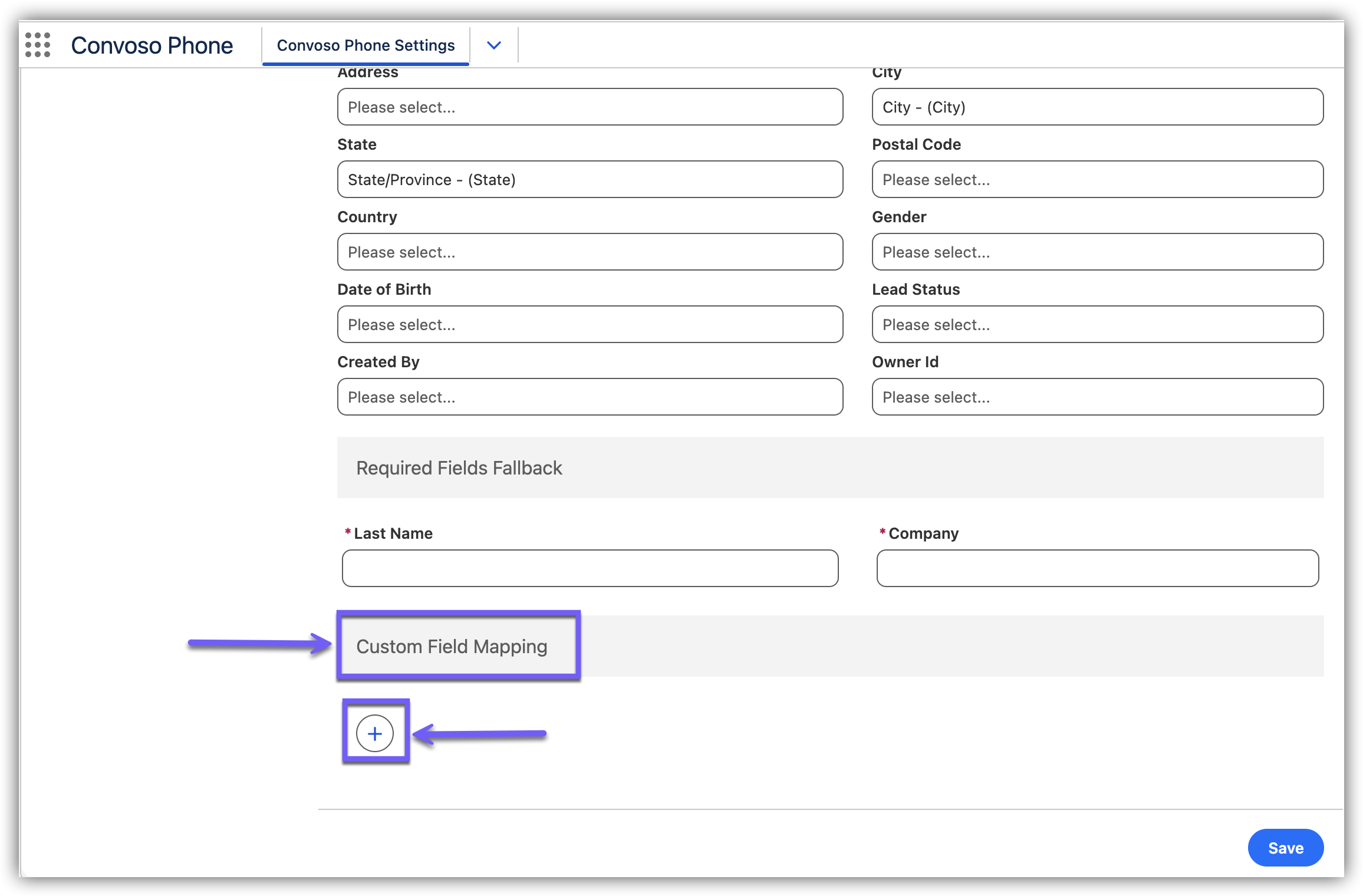Click the Convoso Phone app name
Viewport: 1363px width, 896px height.
152,45
